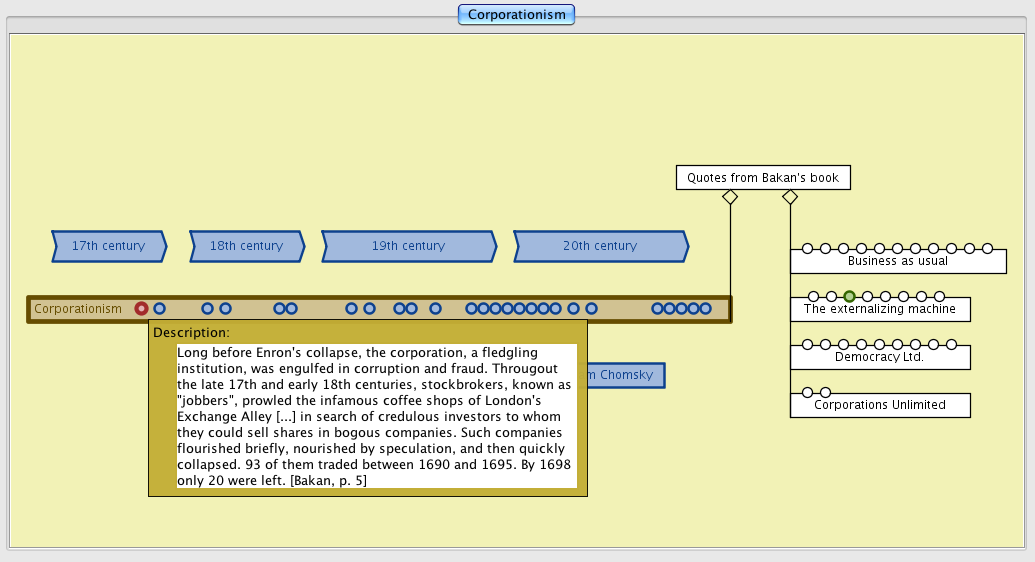Select last circle marker above Business as usual

[x=987, y=248]
